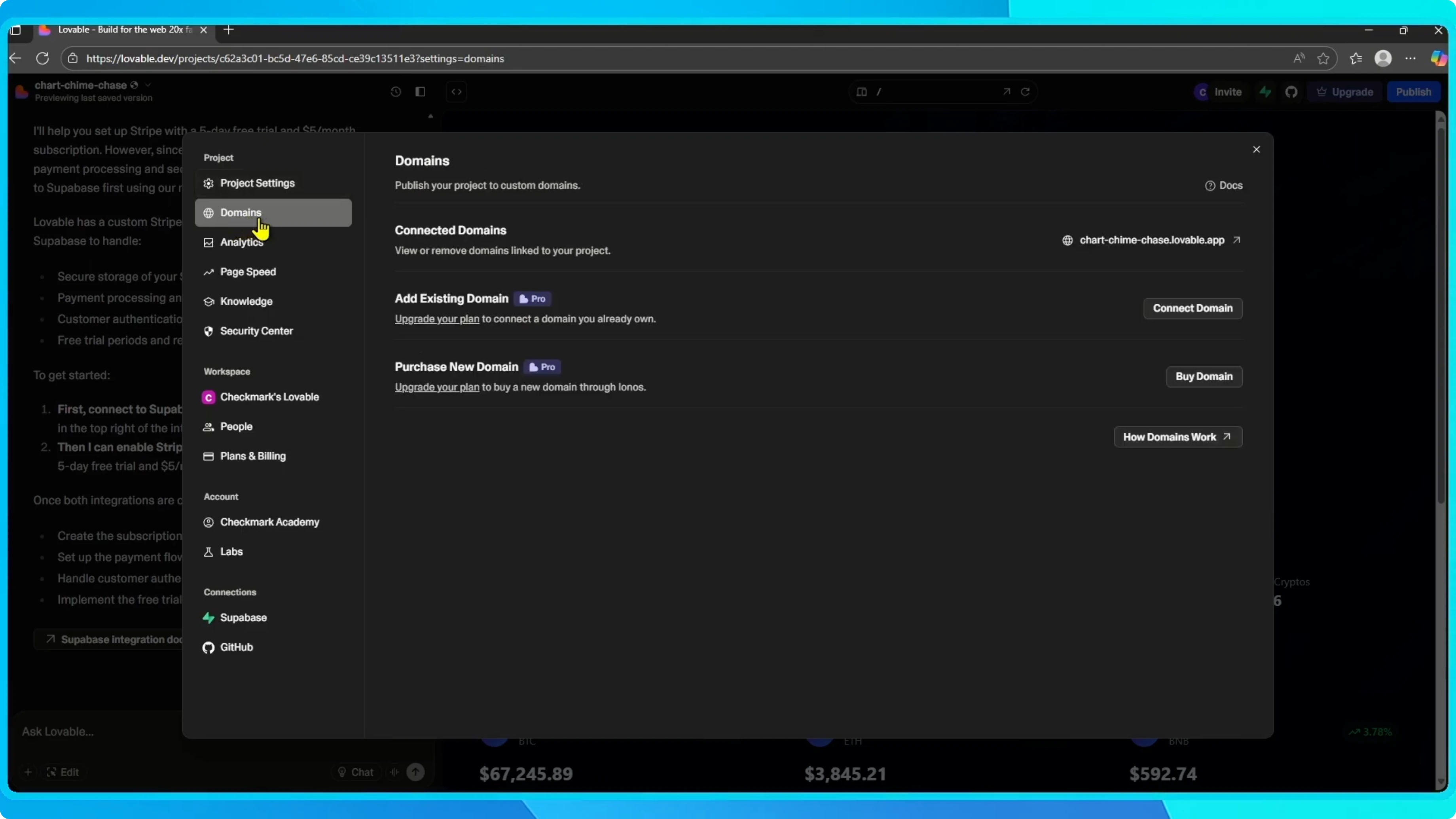Screen dimensions: 1456x819
Task: Toggle the sidebar panel layout icon
Action: tap(420, 91)
